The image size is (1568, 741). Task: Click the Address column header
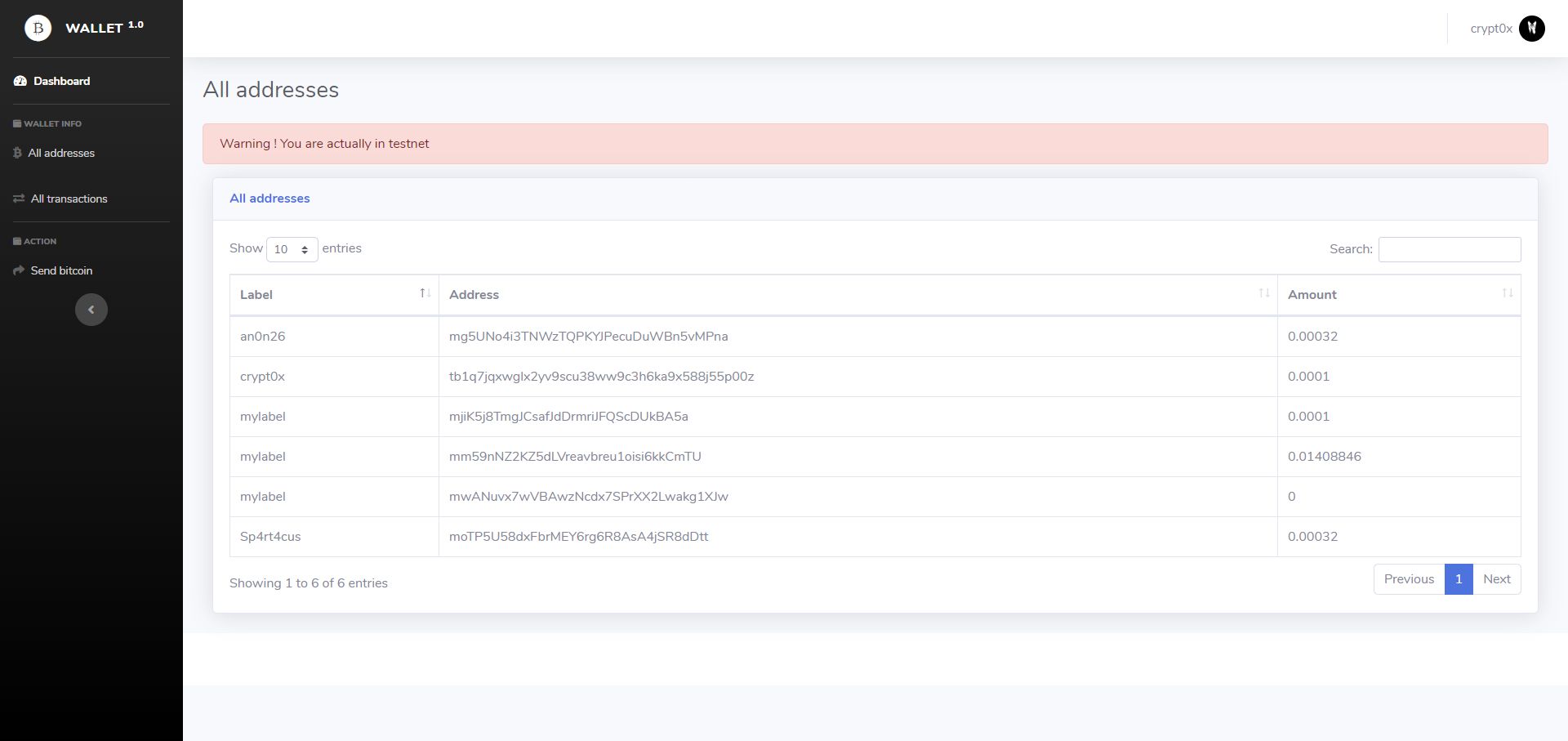point(858,295)
